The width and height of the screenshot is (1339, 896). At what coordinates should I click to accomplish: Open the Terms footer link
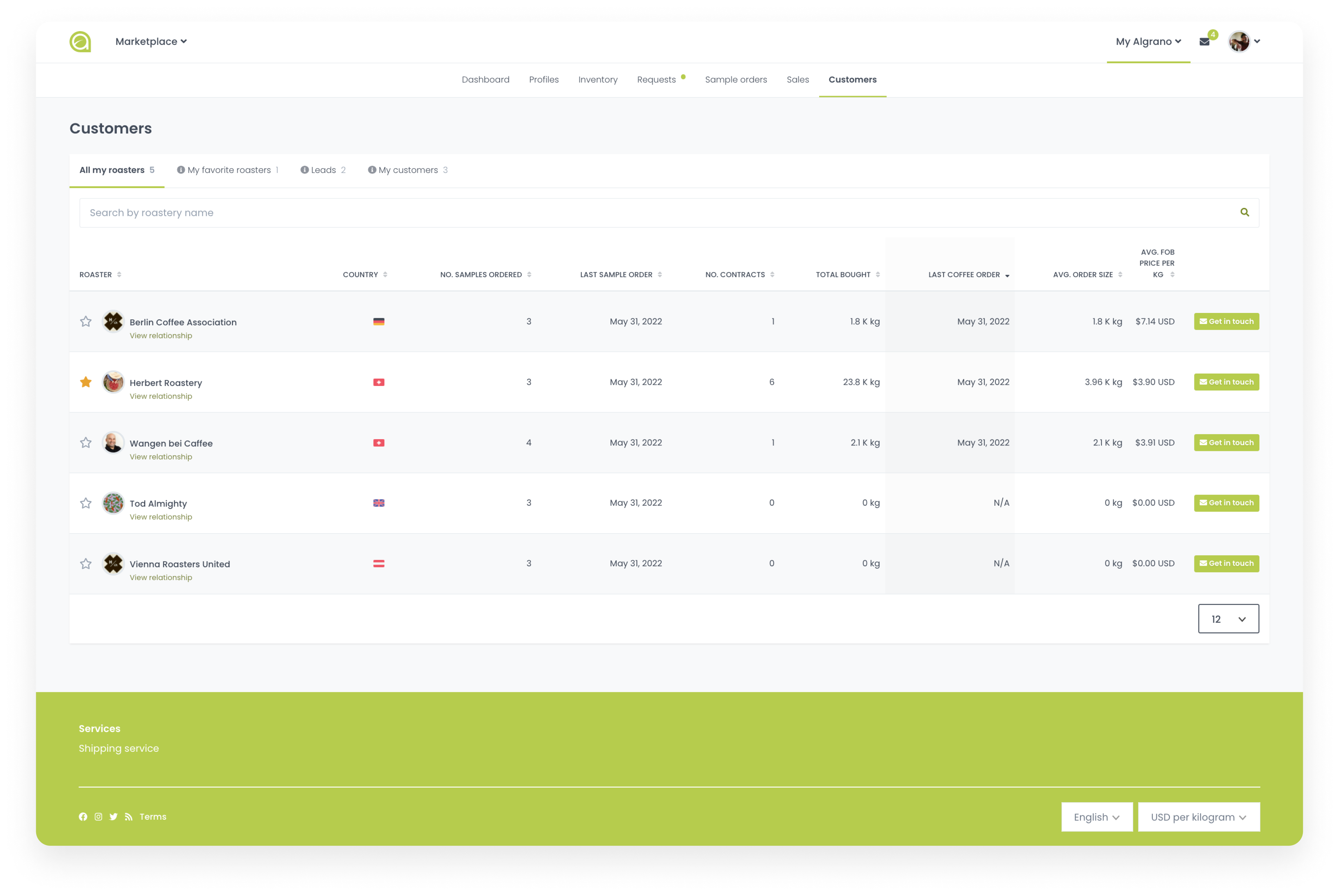pyautogui.click(x=153, y=817)
